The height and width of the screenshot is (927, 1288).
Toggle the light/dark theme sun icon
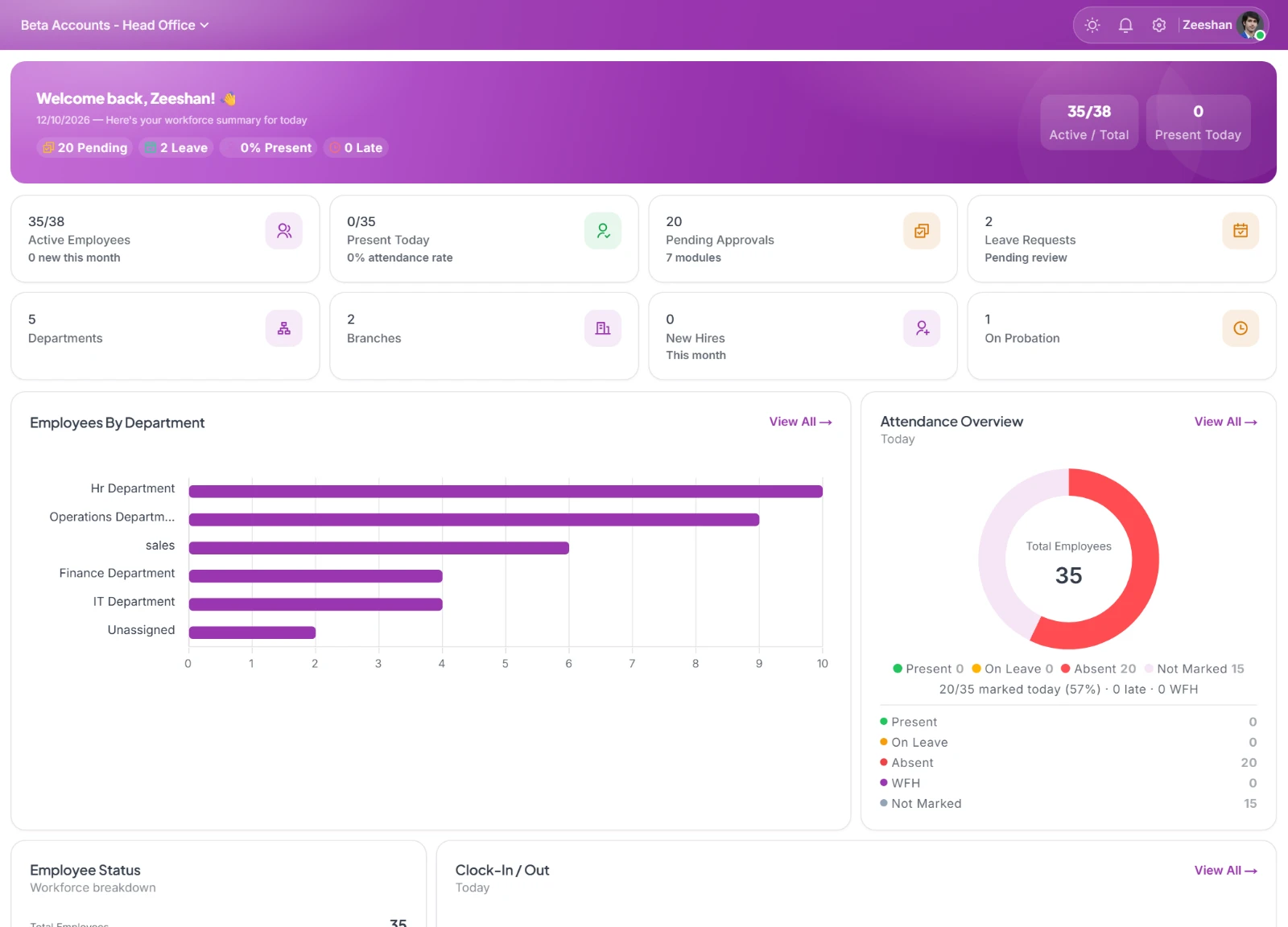pos(1092,25)
